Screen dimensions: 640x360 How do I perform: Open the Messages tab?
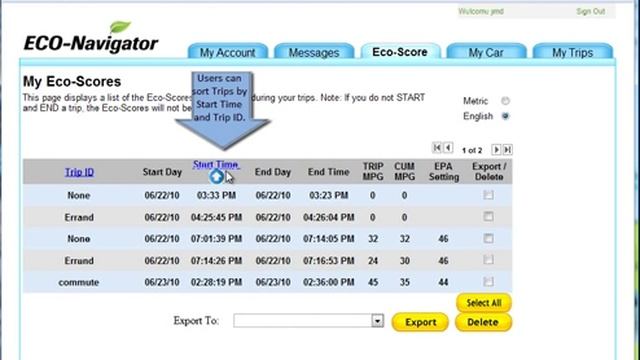[314, 52]
